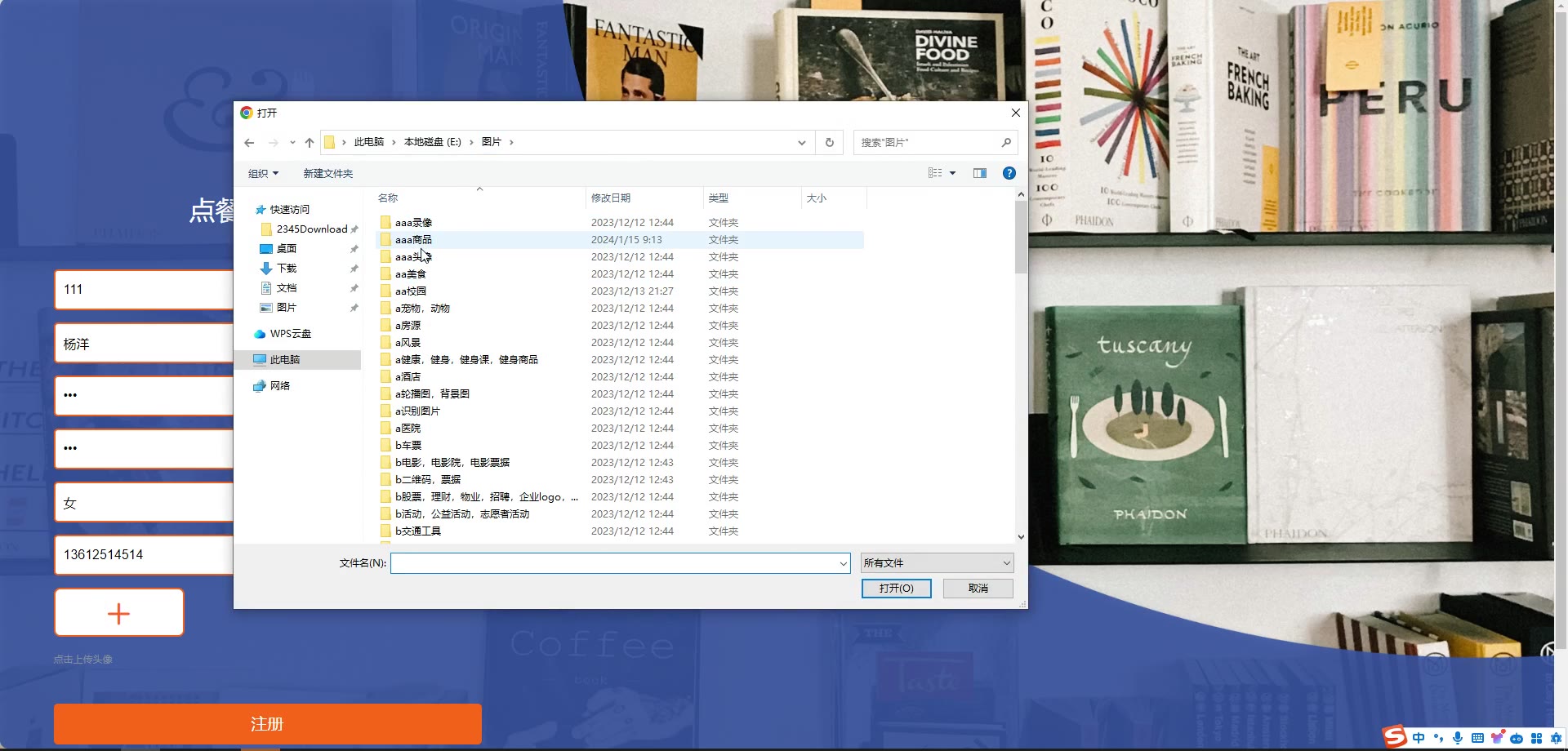Viewport: 1568px width, 751px height.
Task: Select the a房源 folder
Action: [x=619, y=326]
